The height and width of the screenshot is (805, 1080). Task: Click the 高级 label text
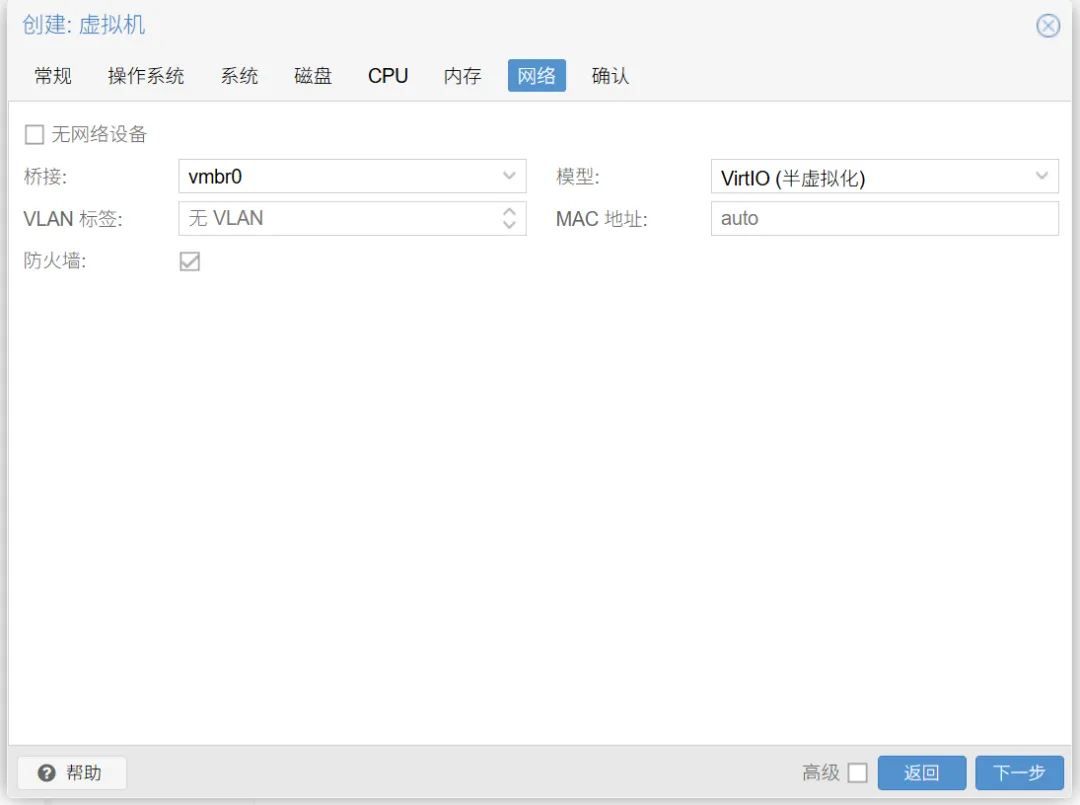pyautogui.click(x=821, y=773)
